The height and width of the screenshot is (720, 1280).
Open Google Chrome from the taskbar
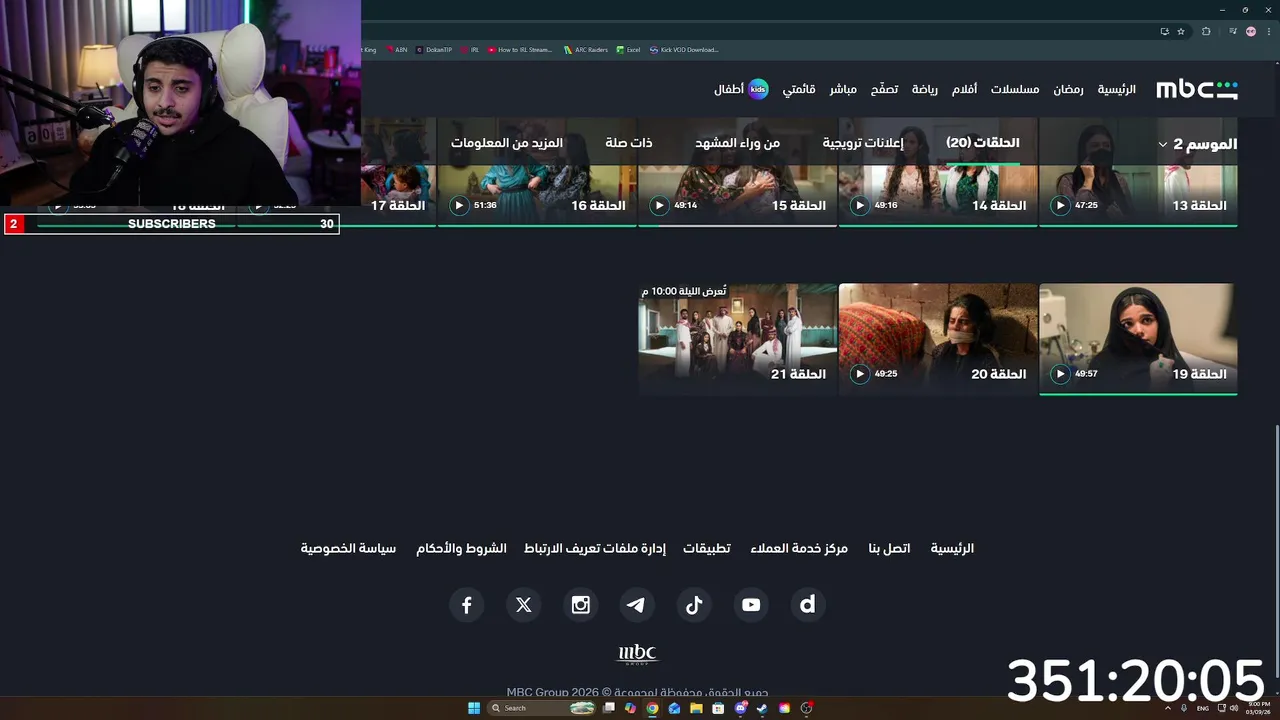(x=652, y=708)
